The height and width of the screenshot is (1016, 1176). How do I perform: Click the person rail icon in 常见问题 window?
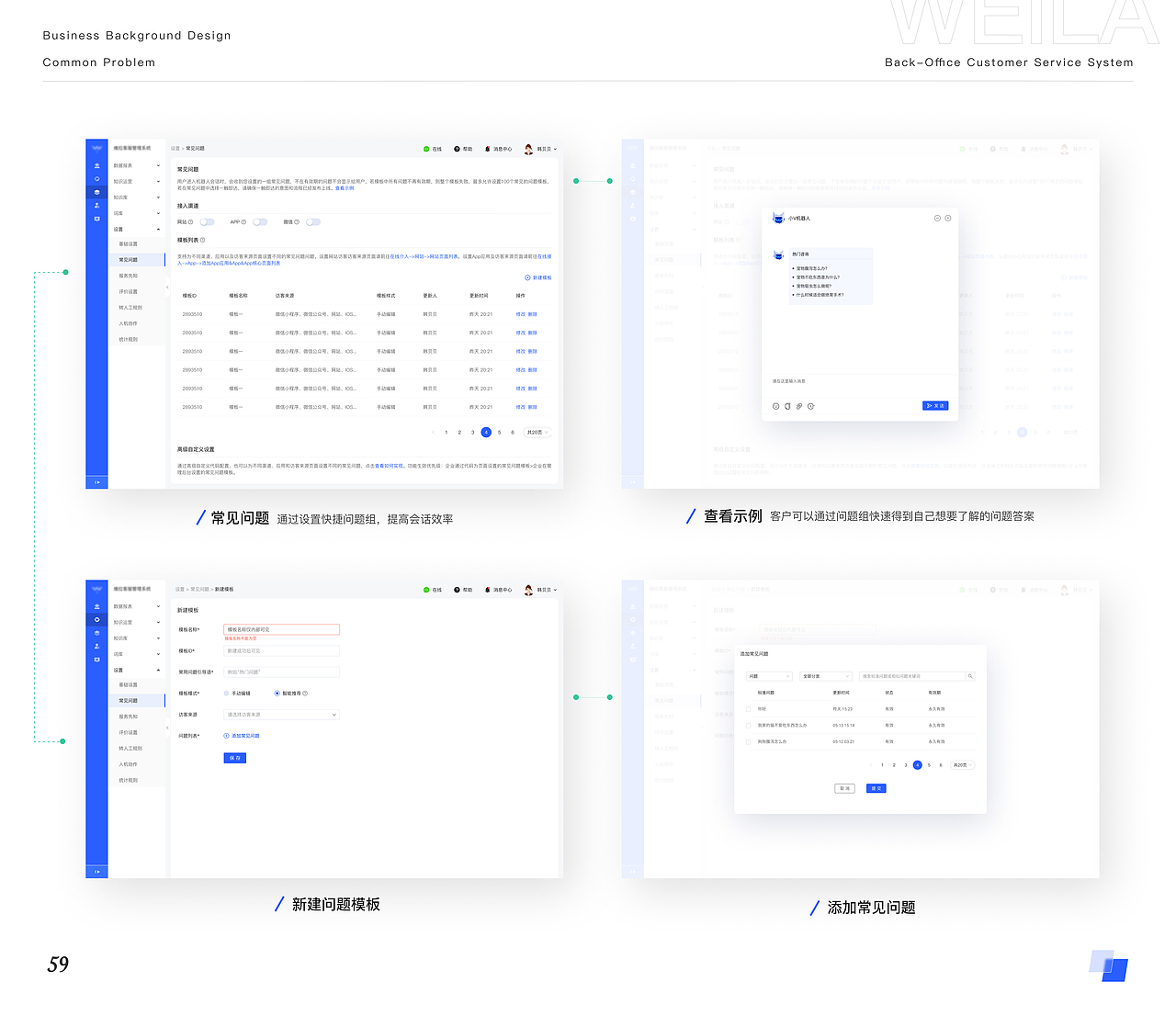[96, 206]
